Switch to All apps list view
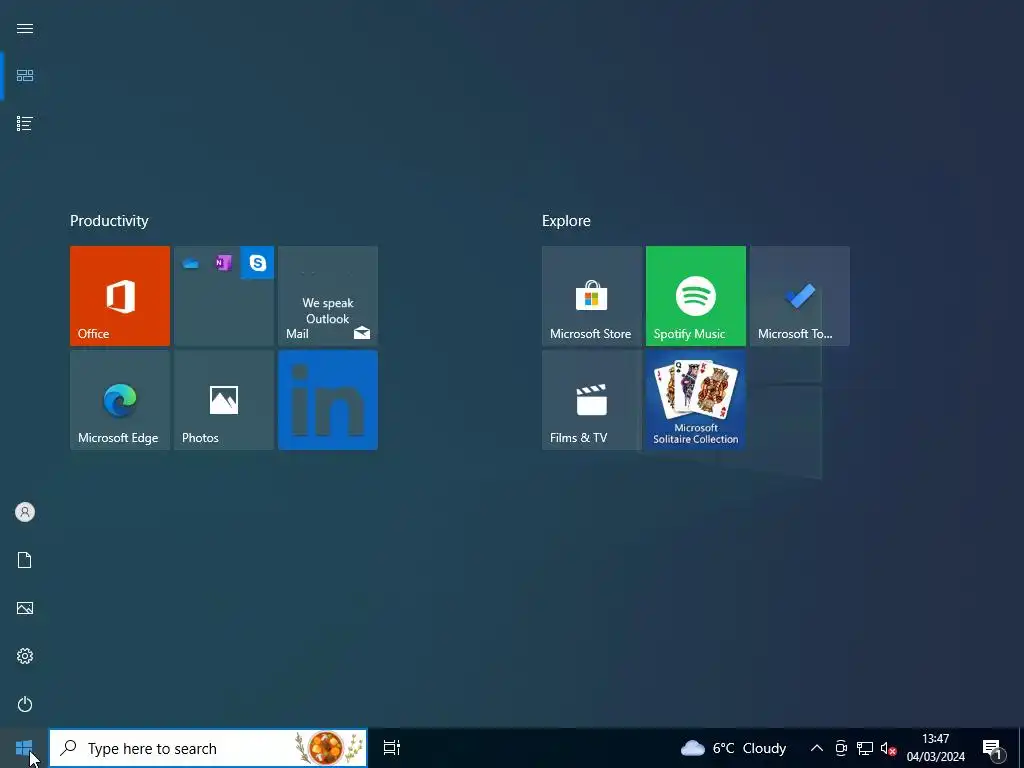 pos(25,123)
